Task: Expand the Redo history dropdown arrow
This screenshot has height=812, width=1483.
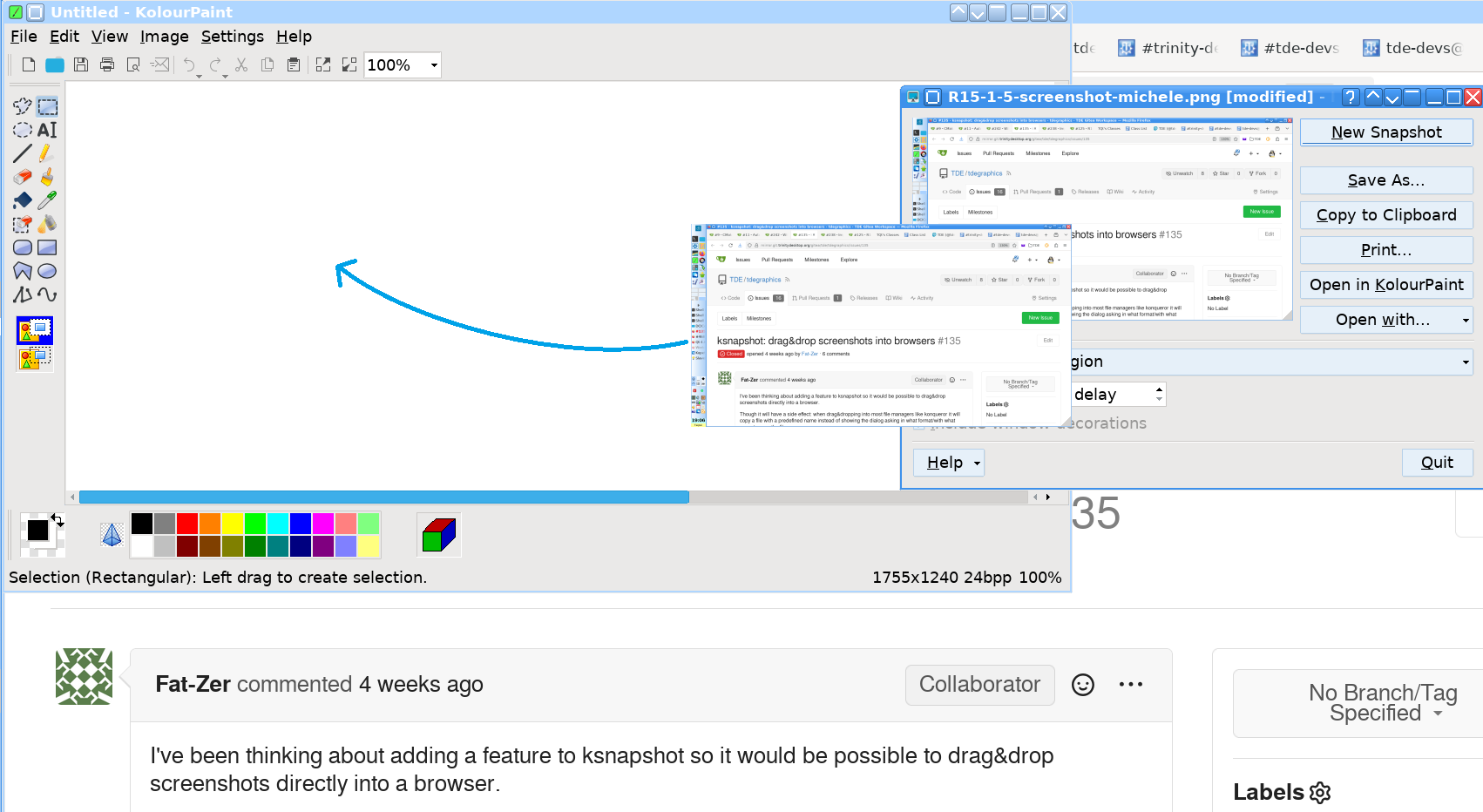Action: (x=226, y=76)
